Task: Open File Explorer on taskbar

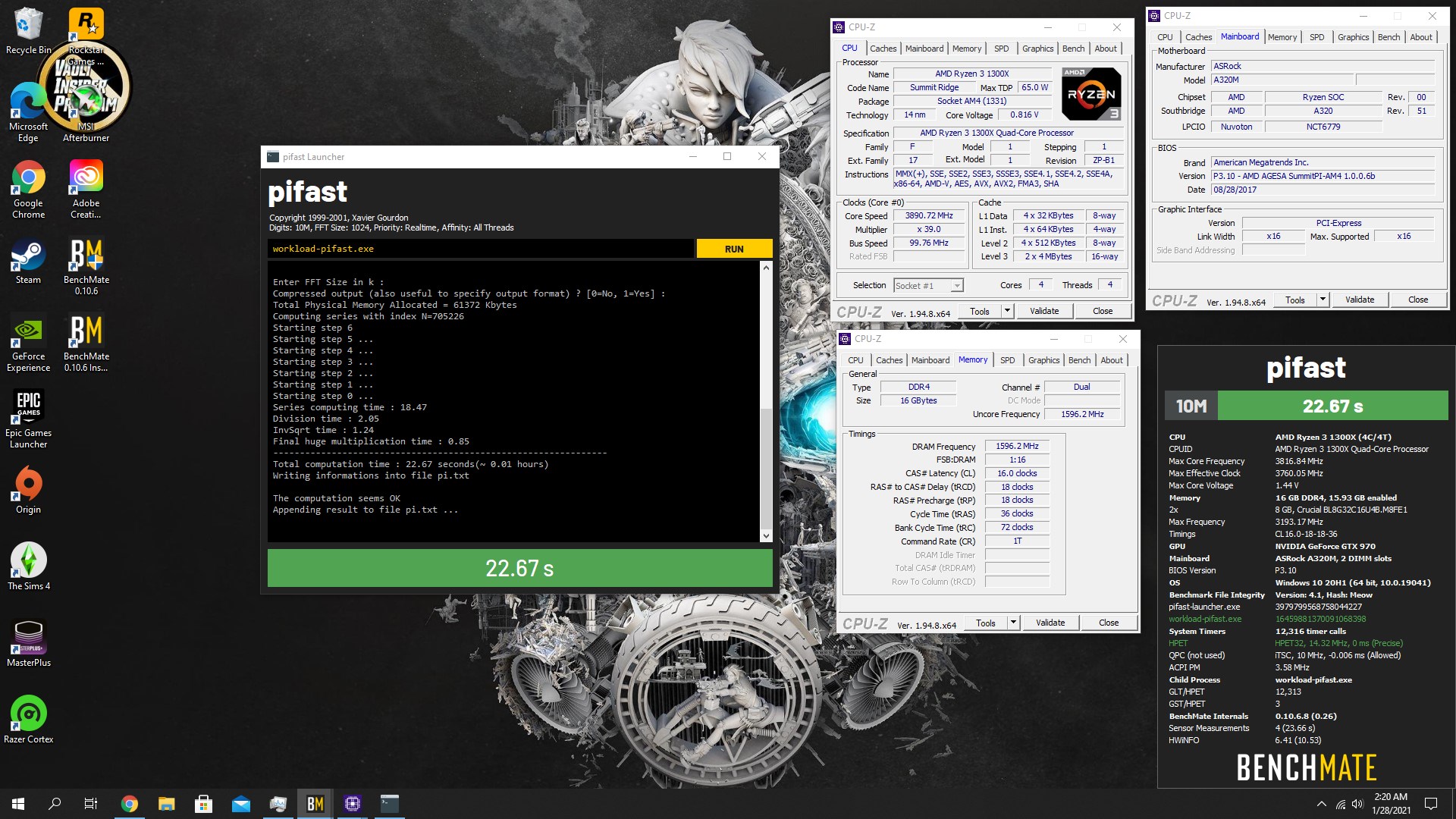Action: point(166,804)
